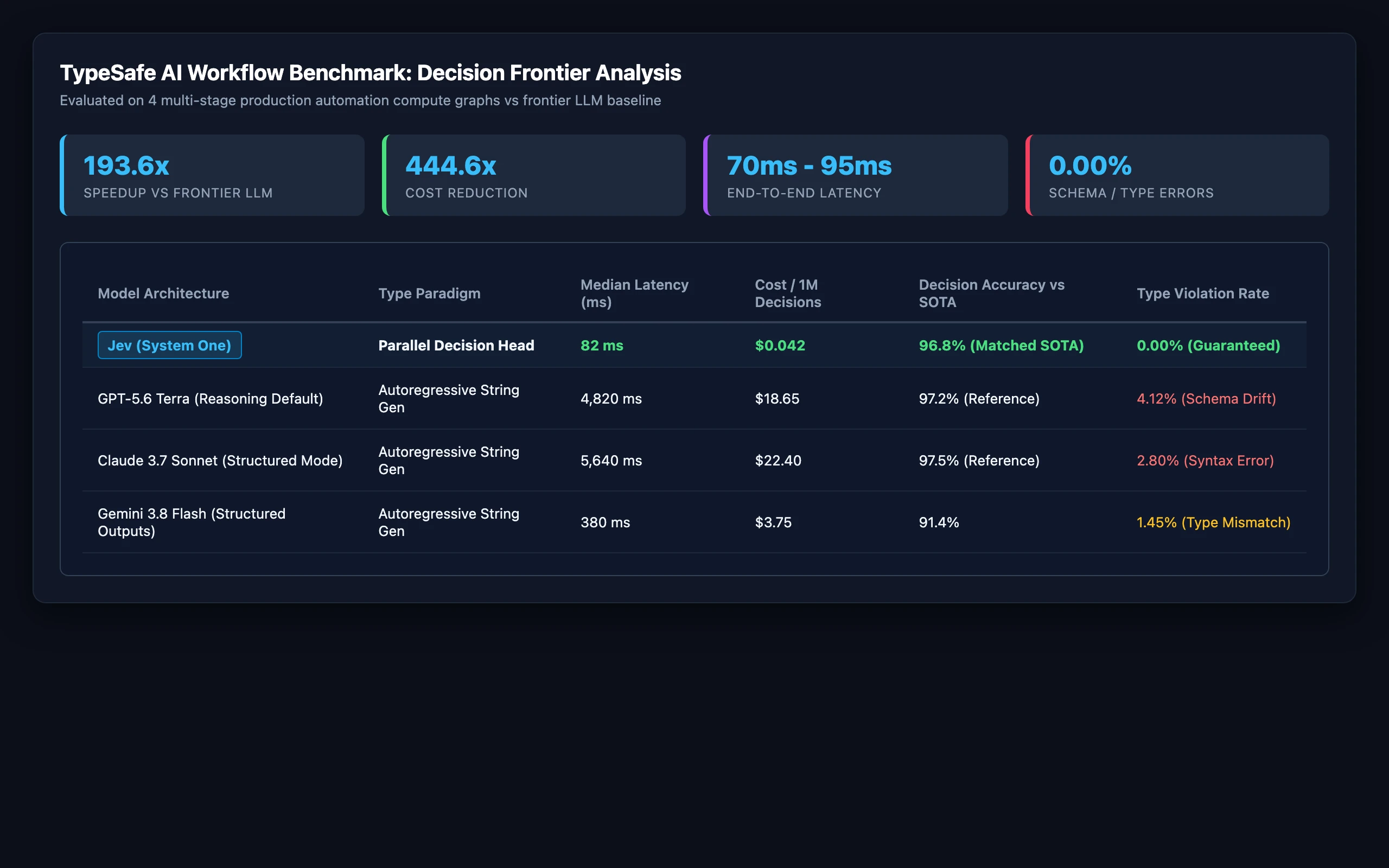This screenshot has height=868, width=1389.
Task: Click the $0.042 cost value
Action: click(x=780, y=345)
